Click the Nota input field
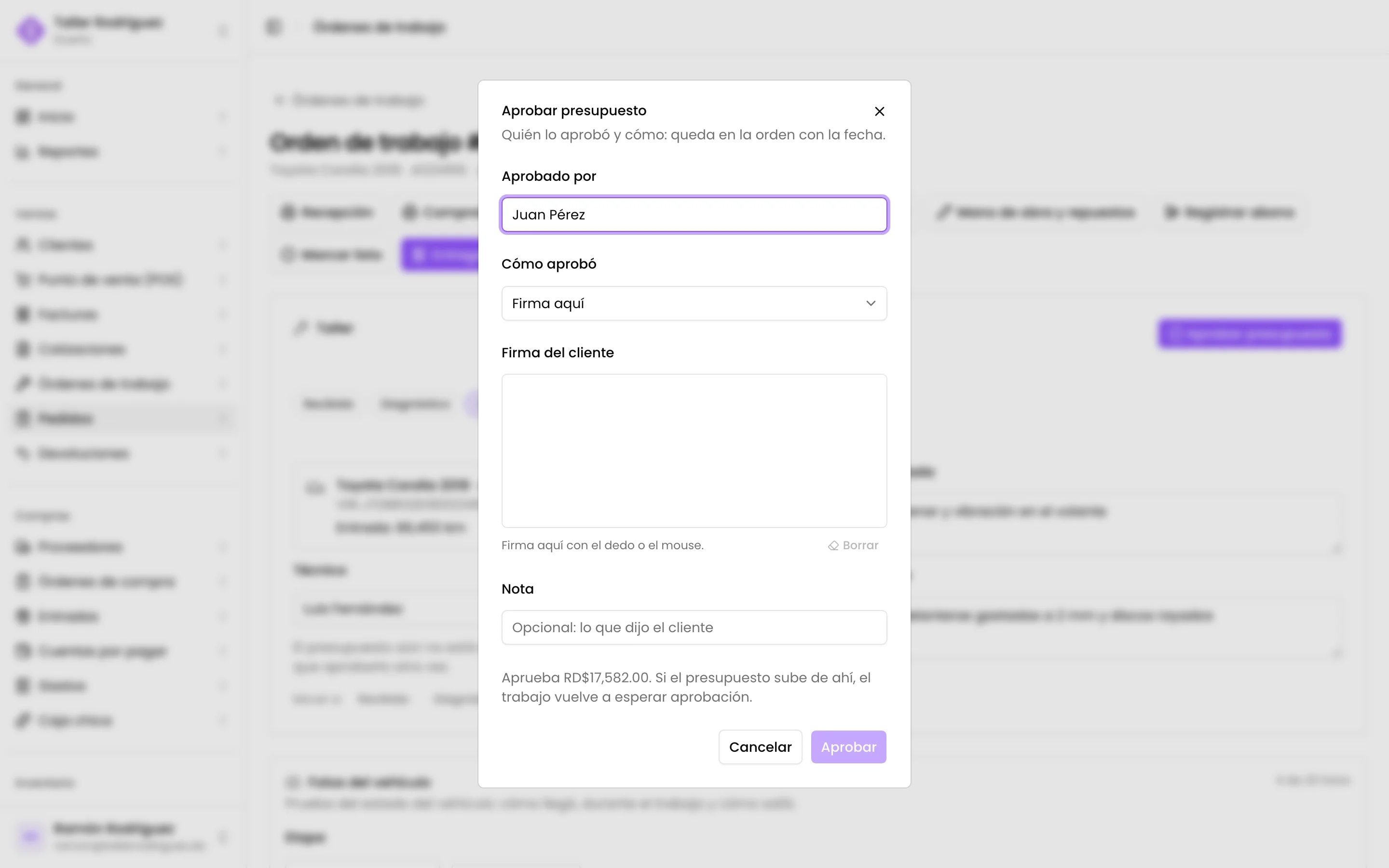 pyautogui.click(x=694, y=627)
